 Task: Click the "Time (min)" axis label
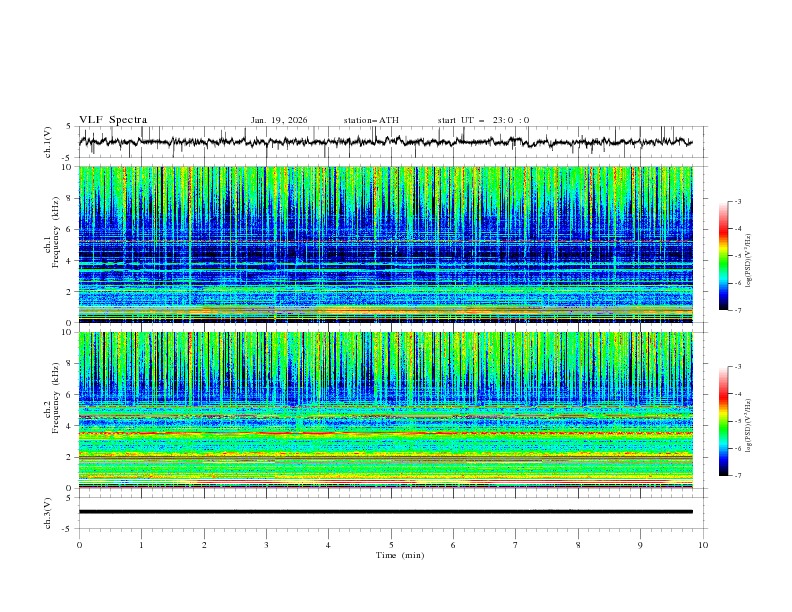(400, 555)
